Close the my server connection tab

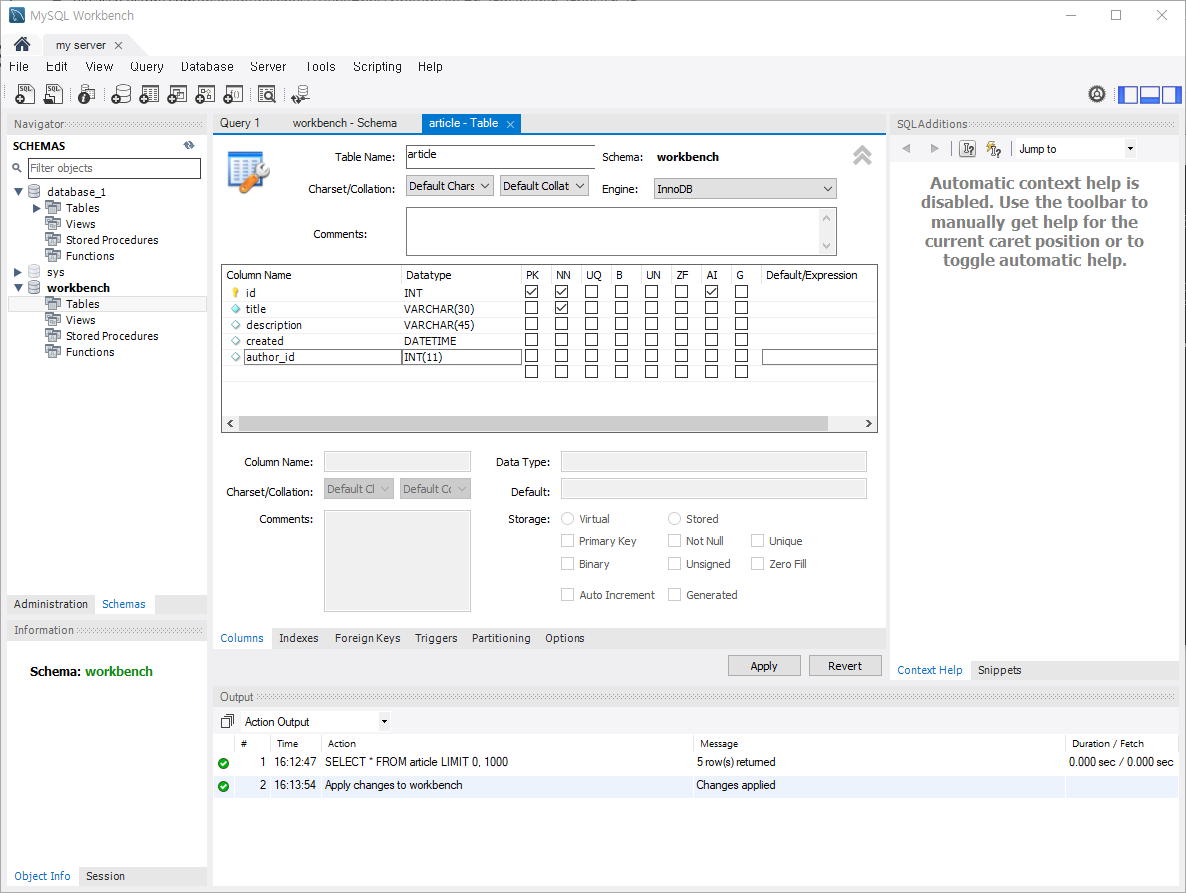(x=118, y=45)
